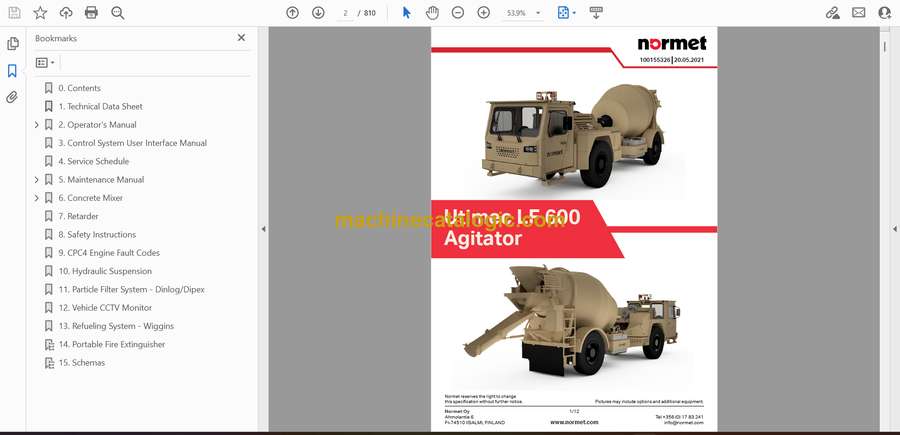This screenshot has width=900, height=435.
Task: Open the Service Schedule bookmark
Action: pos(98,161)
